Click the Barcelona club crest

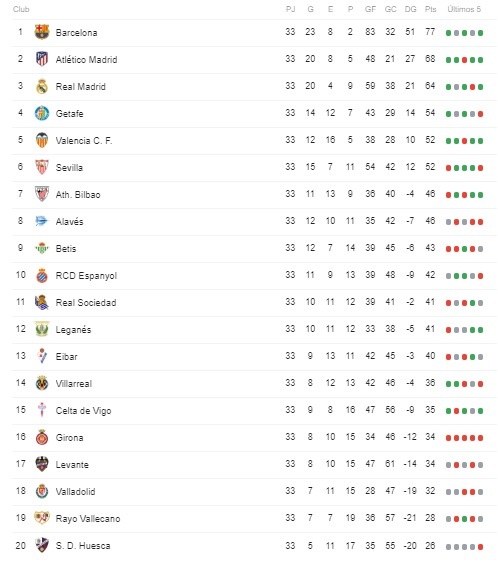(x=42, y=32)
